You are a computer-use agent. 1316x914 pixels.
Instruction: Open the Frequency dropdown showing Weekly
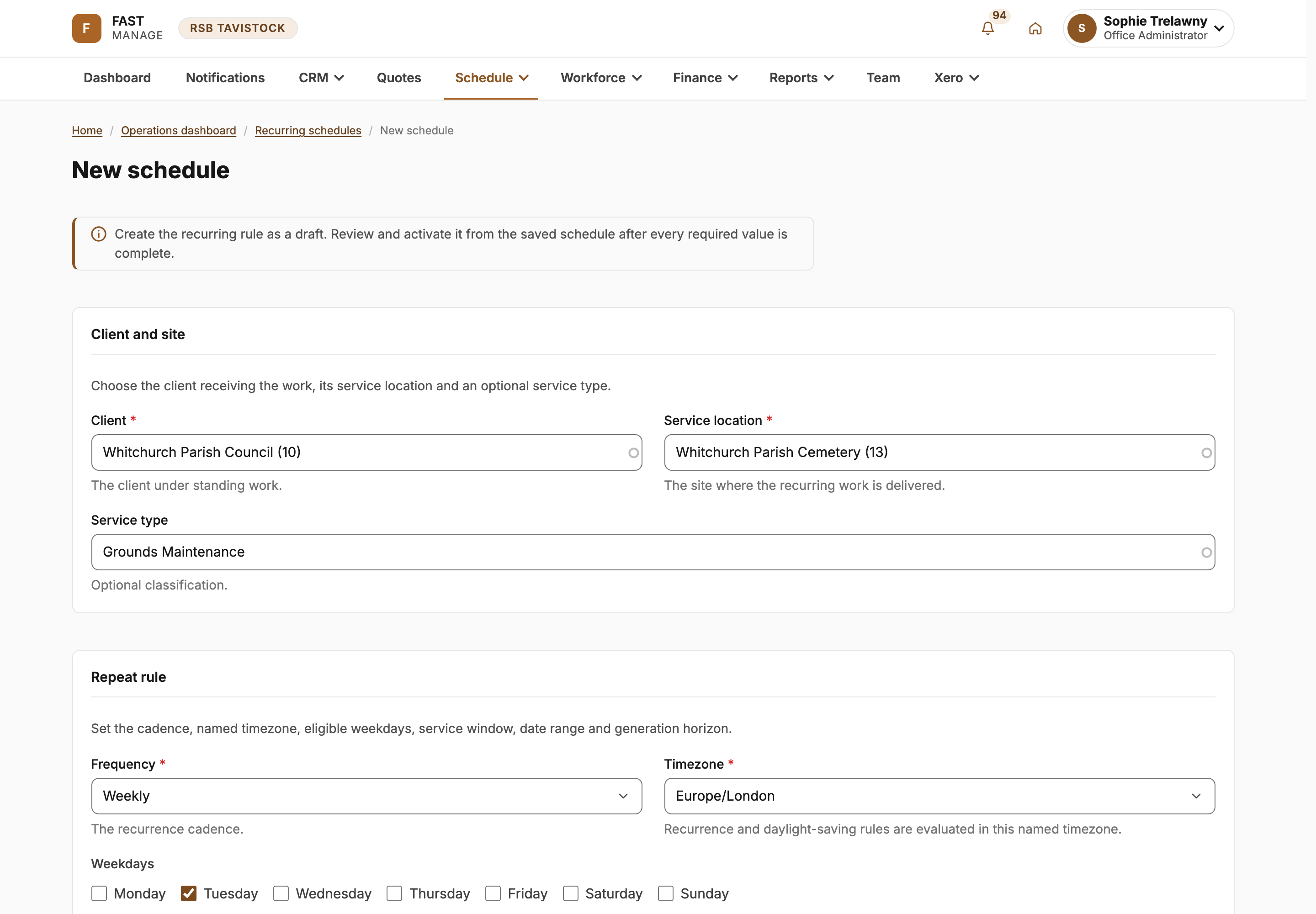tap(366, 796)
